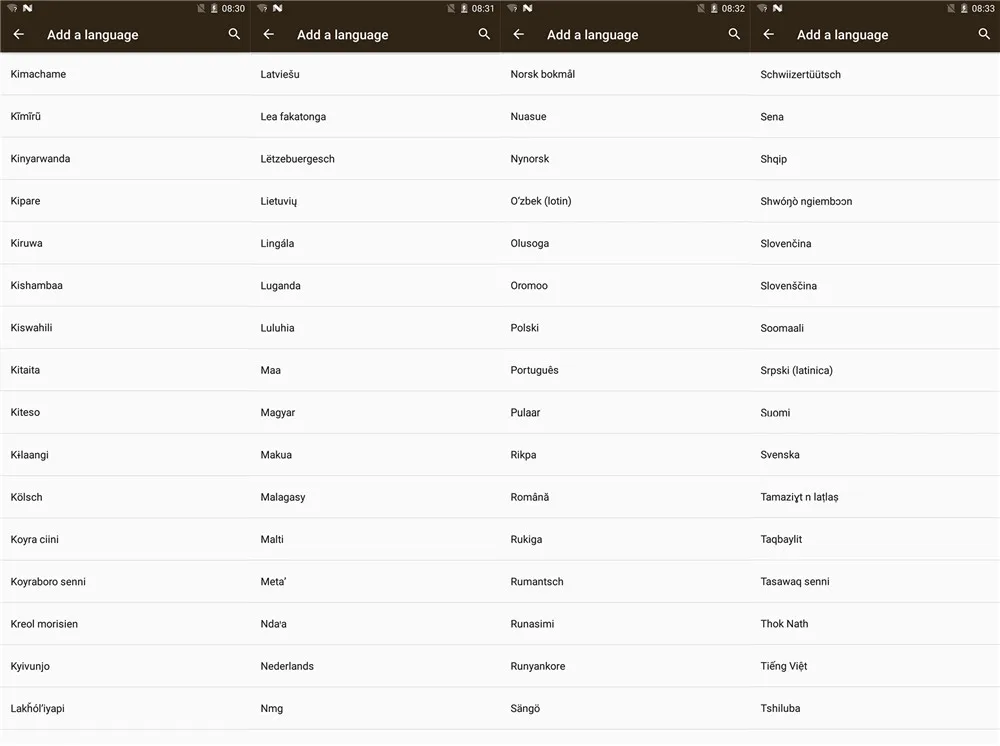Pick Tiếng Việt from the list
Screen dimensions: 1000x746
coord(875,666)
